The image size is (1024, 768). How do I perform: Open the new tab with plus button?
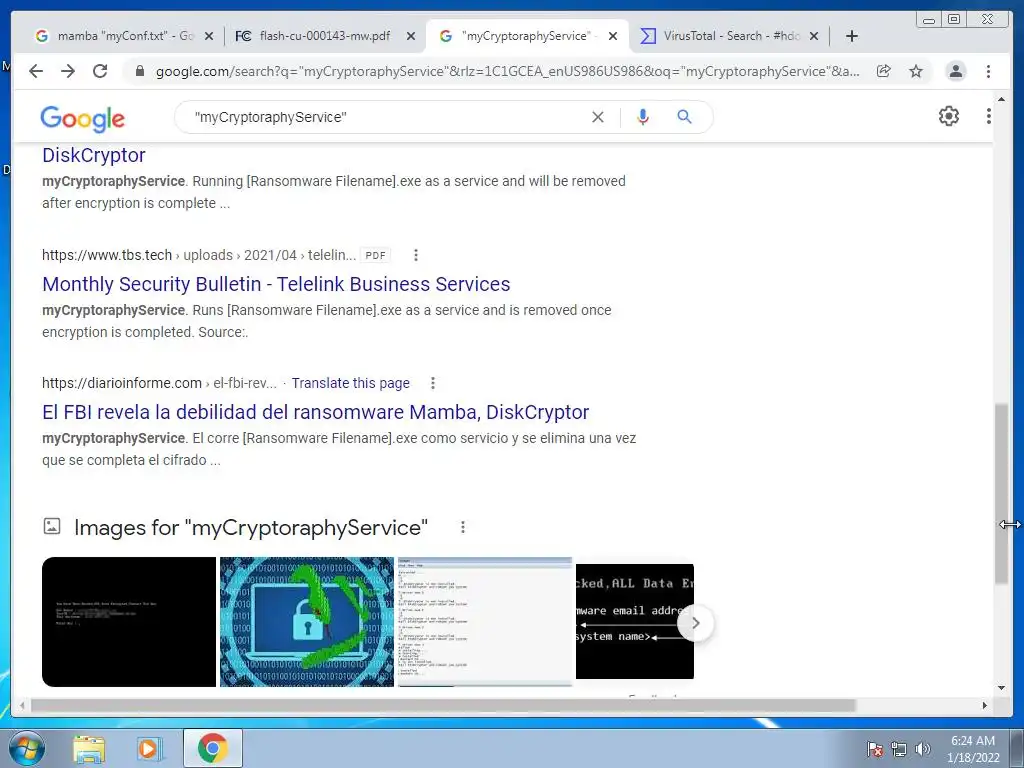click(x=852, y=36)
